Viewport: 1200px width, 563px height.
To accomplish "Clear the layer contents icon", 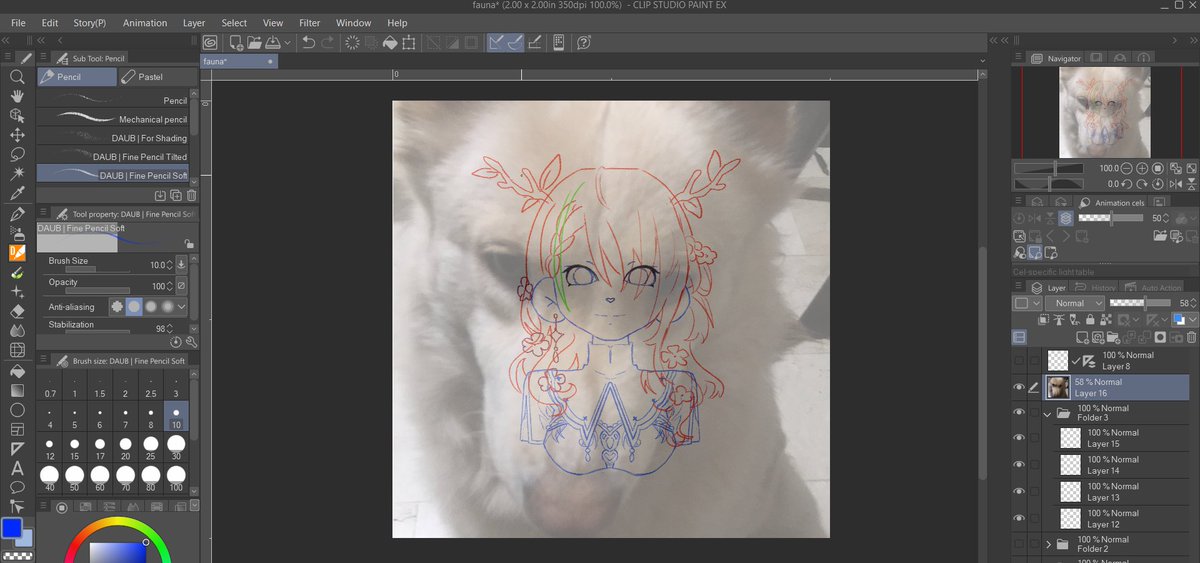I will point(352,42).
